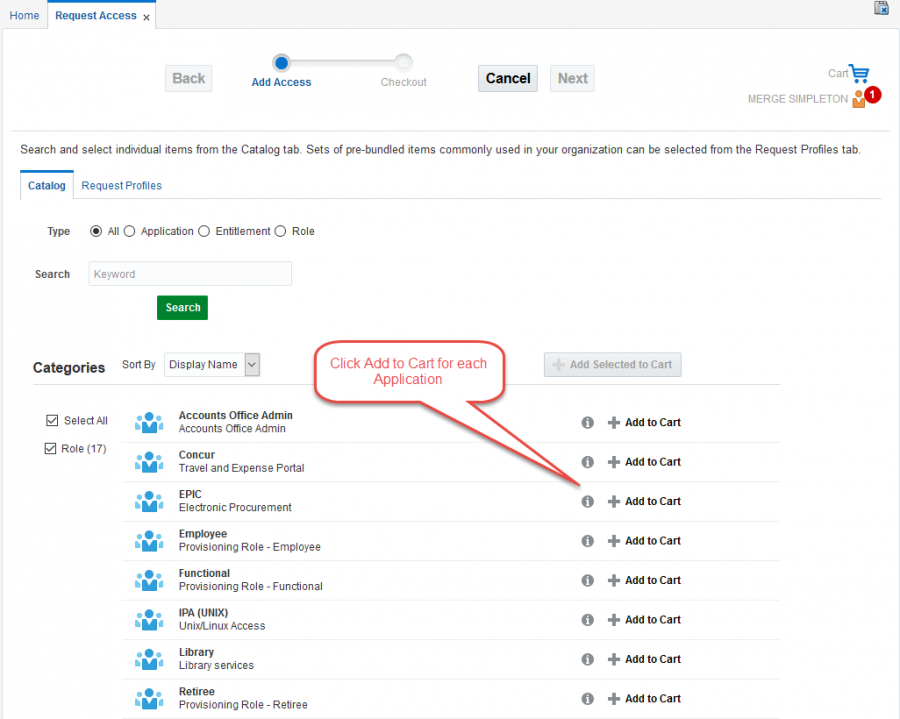Click the Cancel button
Viewport: 900px width, 719px height.
click(508, 79)
